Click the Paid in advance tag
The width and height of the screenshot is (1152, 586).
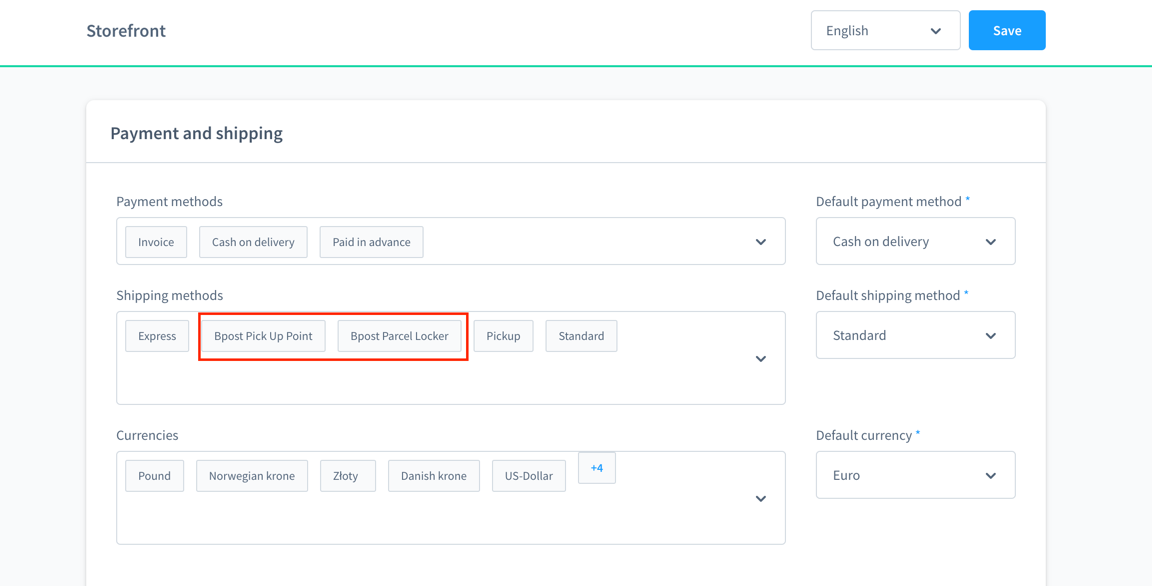[371, 242]
